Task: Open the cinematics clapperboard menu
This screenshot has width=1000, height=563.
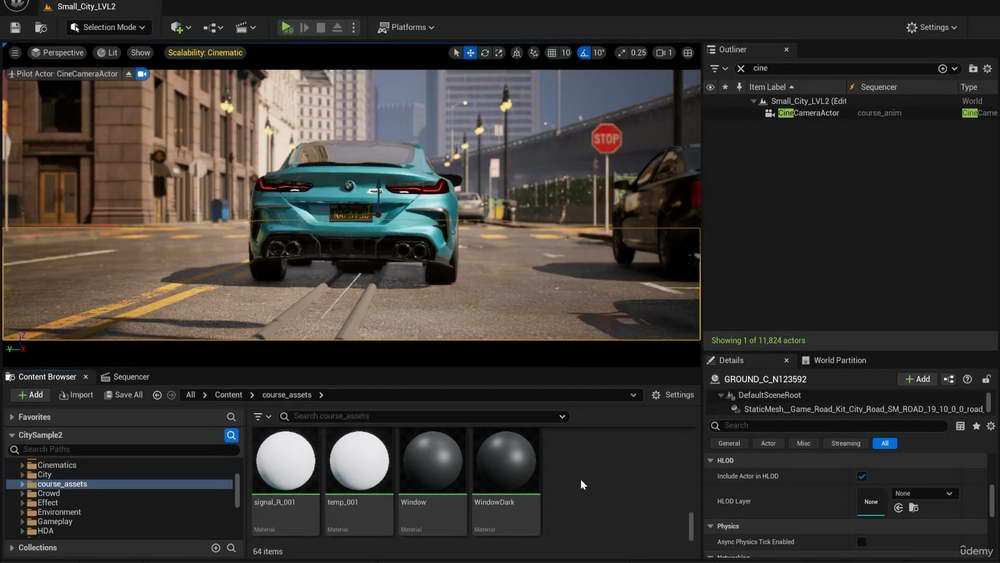Action: [x=245, y=27]
